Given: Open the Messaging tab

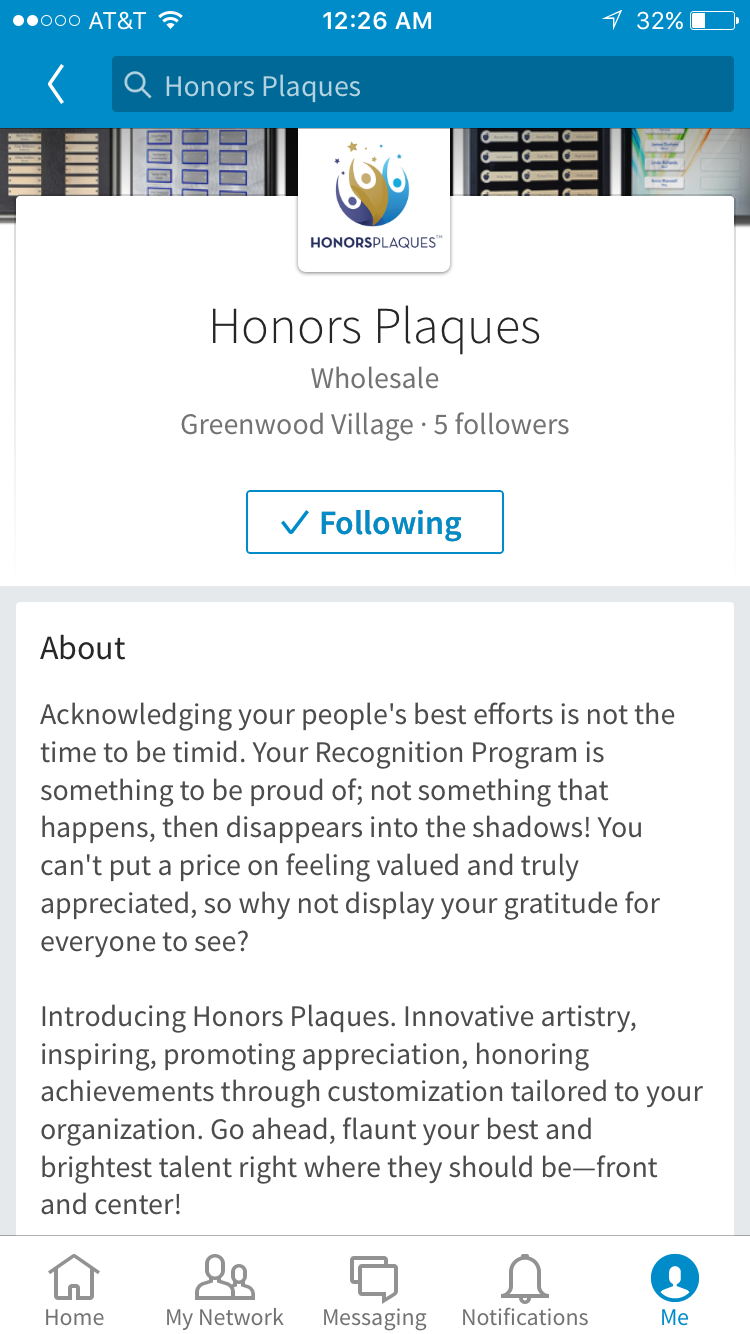Looking at the screenshot, I should 375,1290.
